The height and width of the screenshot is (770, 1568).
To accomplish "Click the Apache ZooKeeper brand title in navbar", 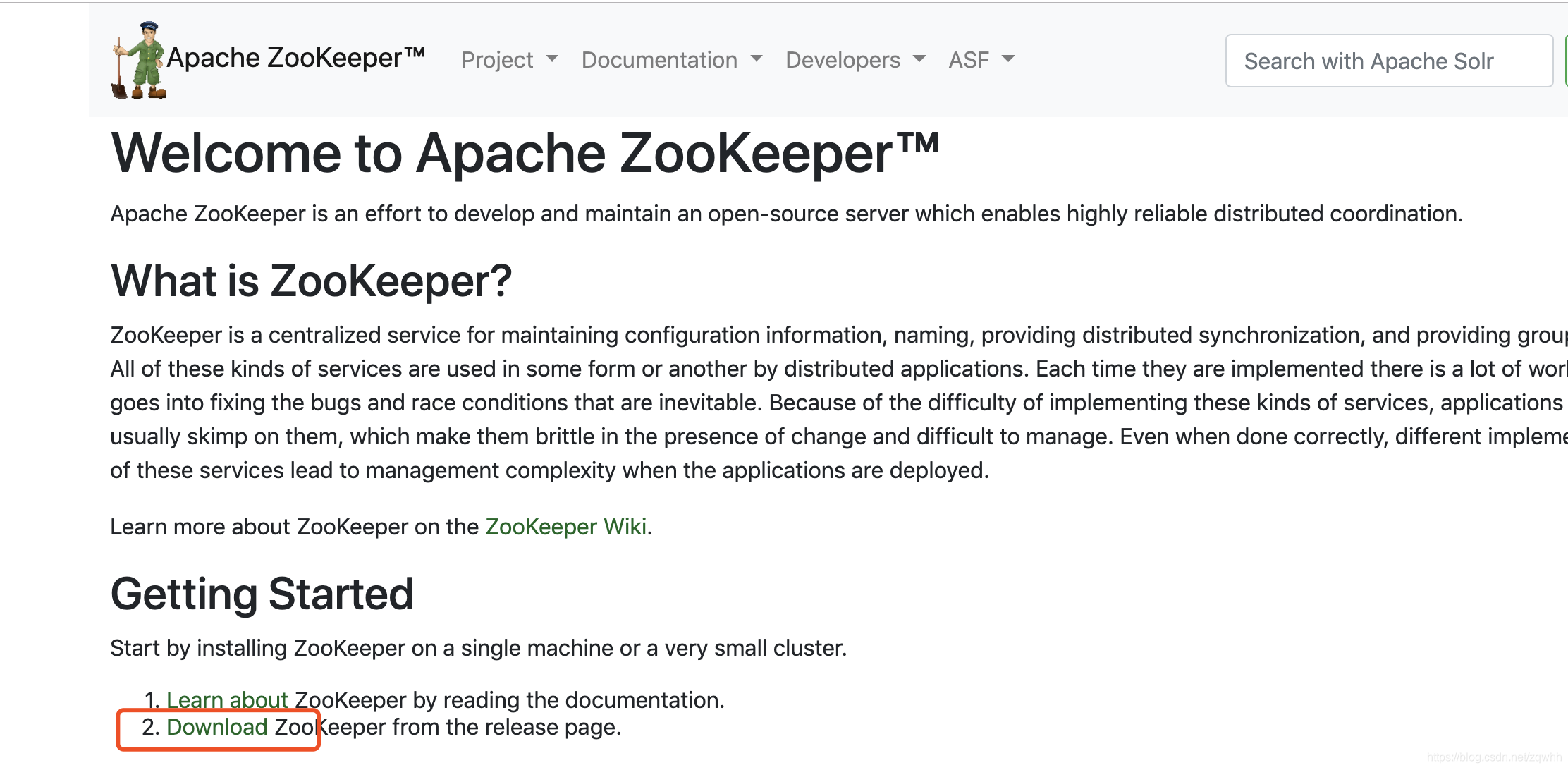I will [295, 58].
